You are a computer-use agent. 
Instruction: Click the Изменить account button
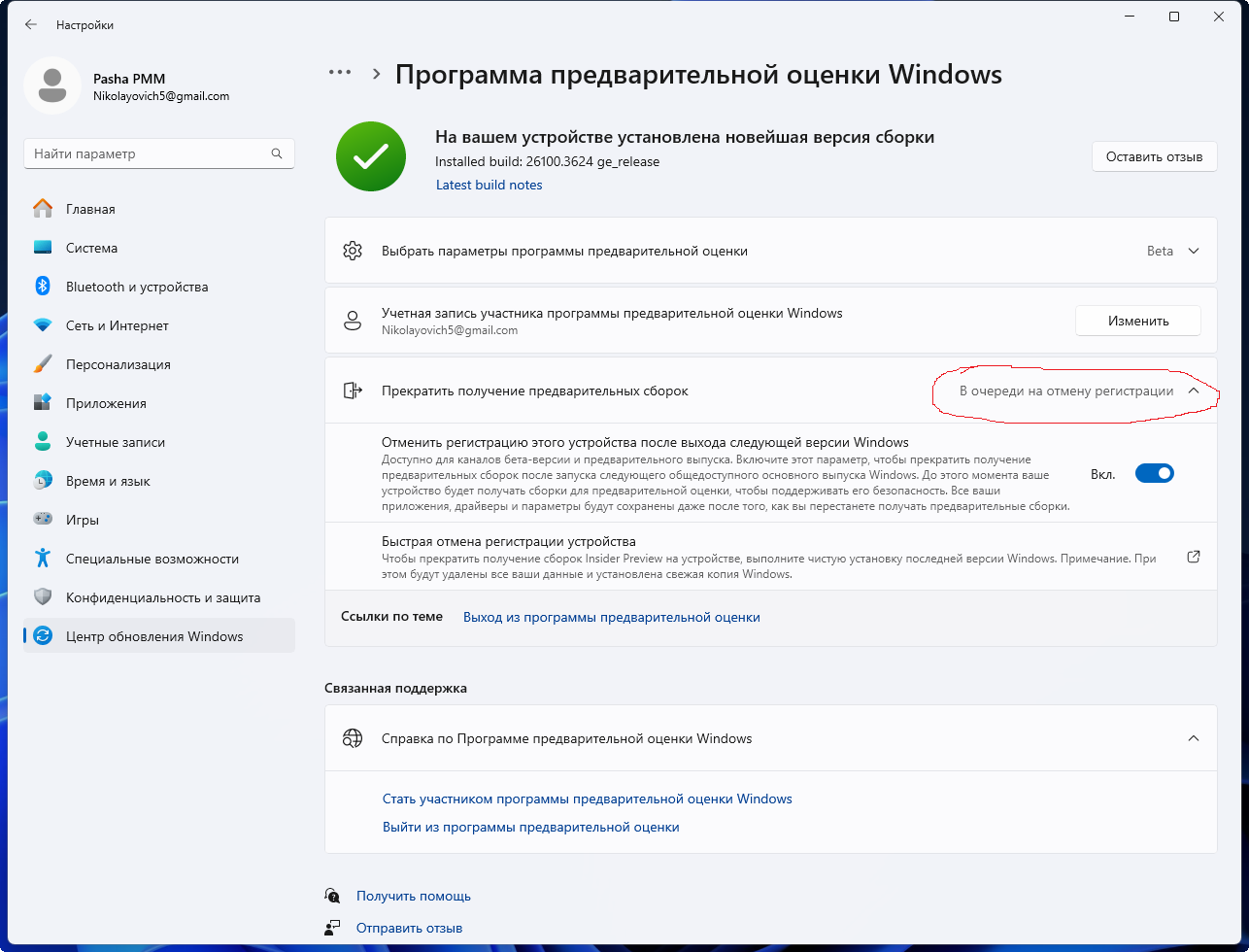(1137, 321)
